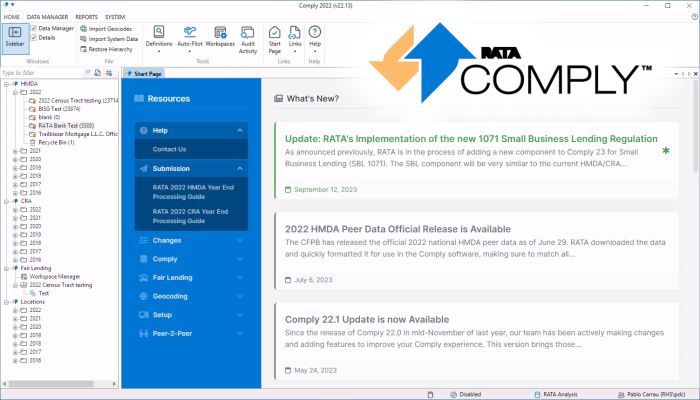700x400 pixels.
Task: Click the July 6, 2023 date
Action: [x=313, y=280]
